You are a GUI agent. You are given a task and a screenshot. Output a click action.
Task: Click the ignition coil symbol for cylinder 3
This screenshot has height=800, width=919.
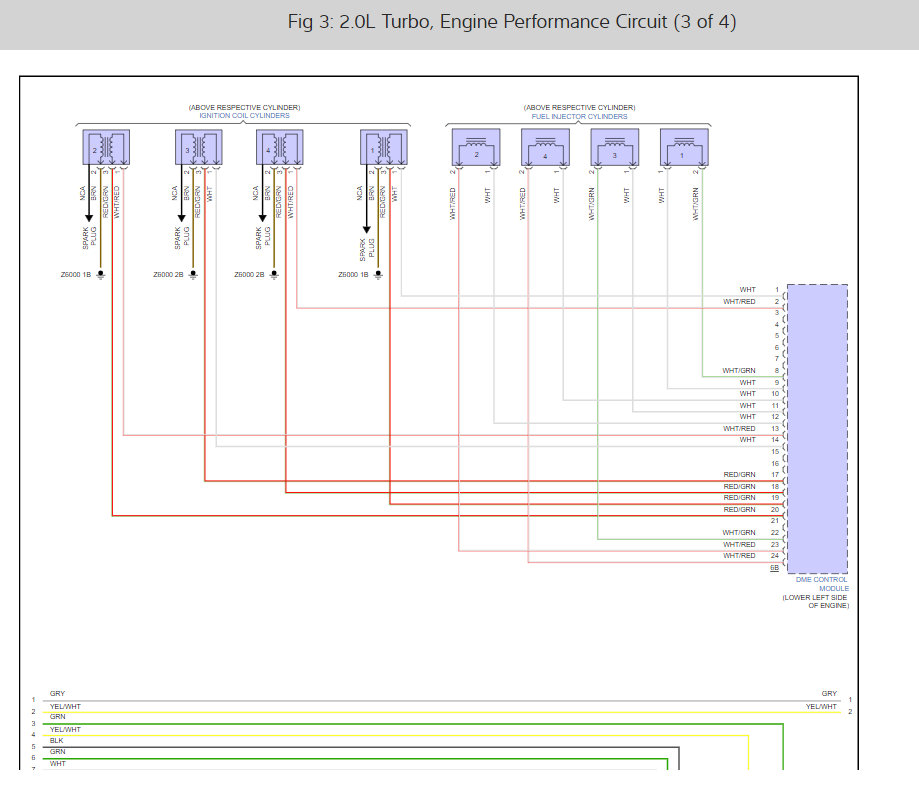[193, 147]
